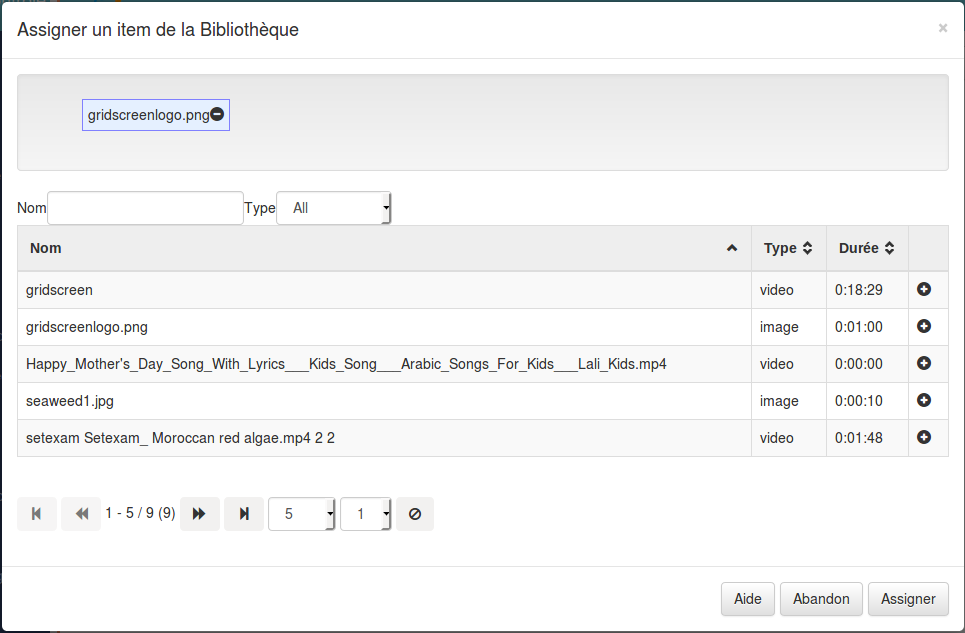Open the items-per-page dropdown showing 5

click(301, 513)
